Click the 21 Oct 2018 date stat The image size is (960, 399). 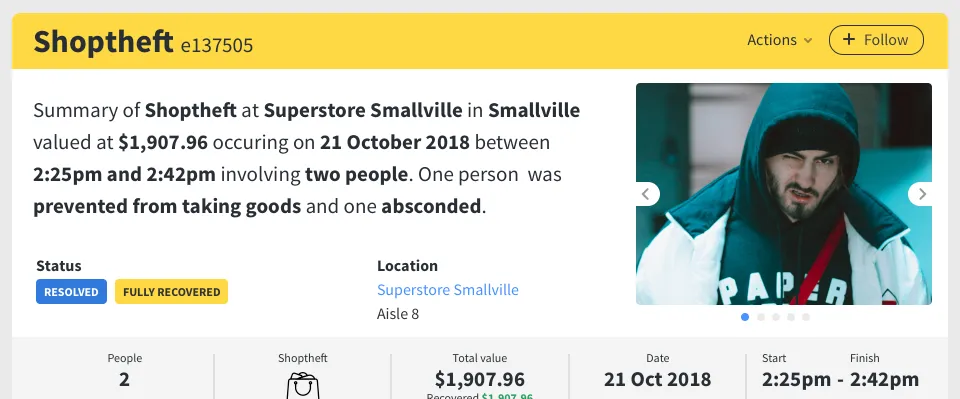tap(658, 379)
